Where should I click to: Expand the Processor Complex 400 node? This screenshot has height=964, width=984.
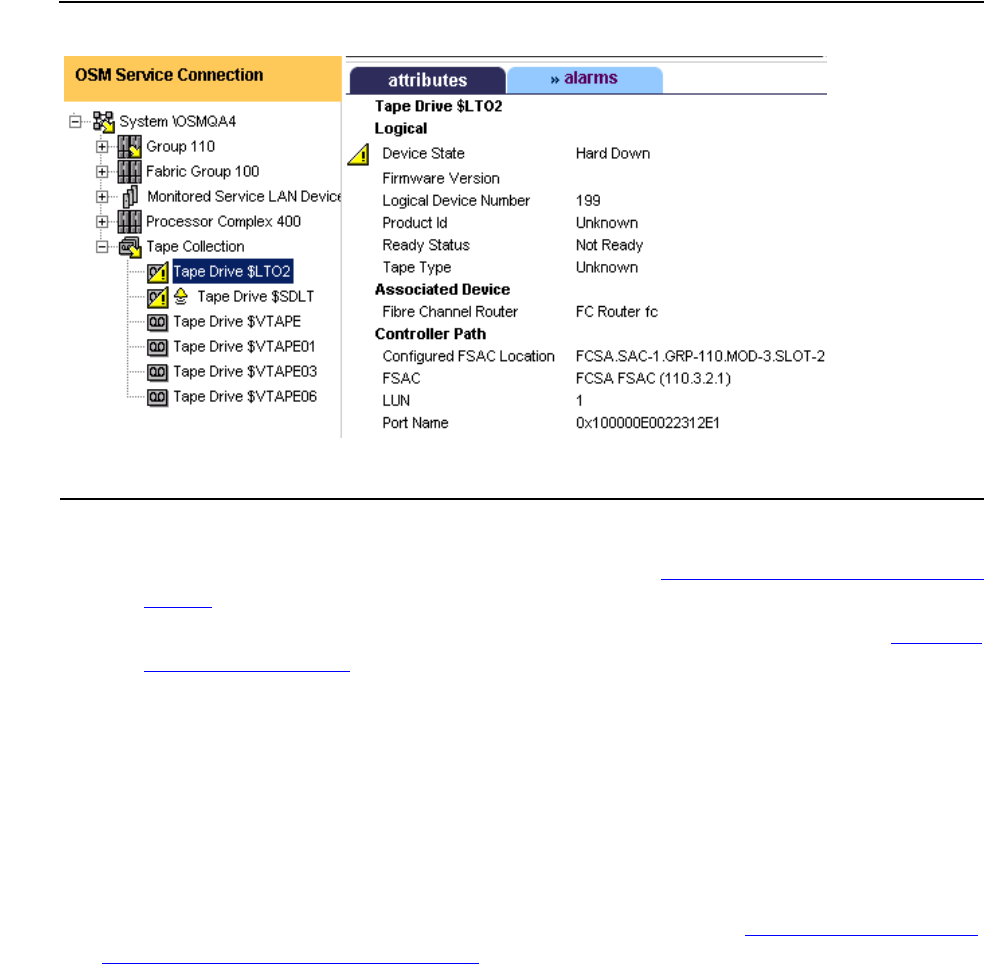pyautogui.click(x=102, y=222)
